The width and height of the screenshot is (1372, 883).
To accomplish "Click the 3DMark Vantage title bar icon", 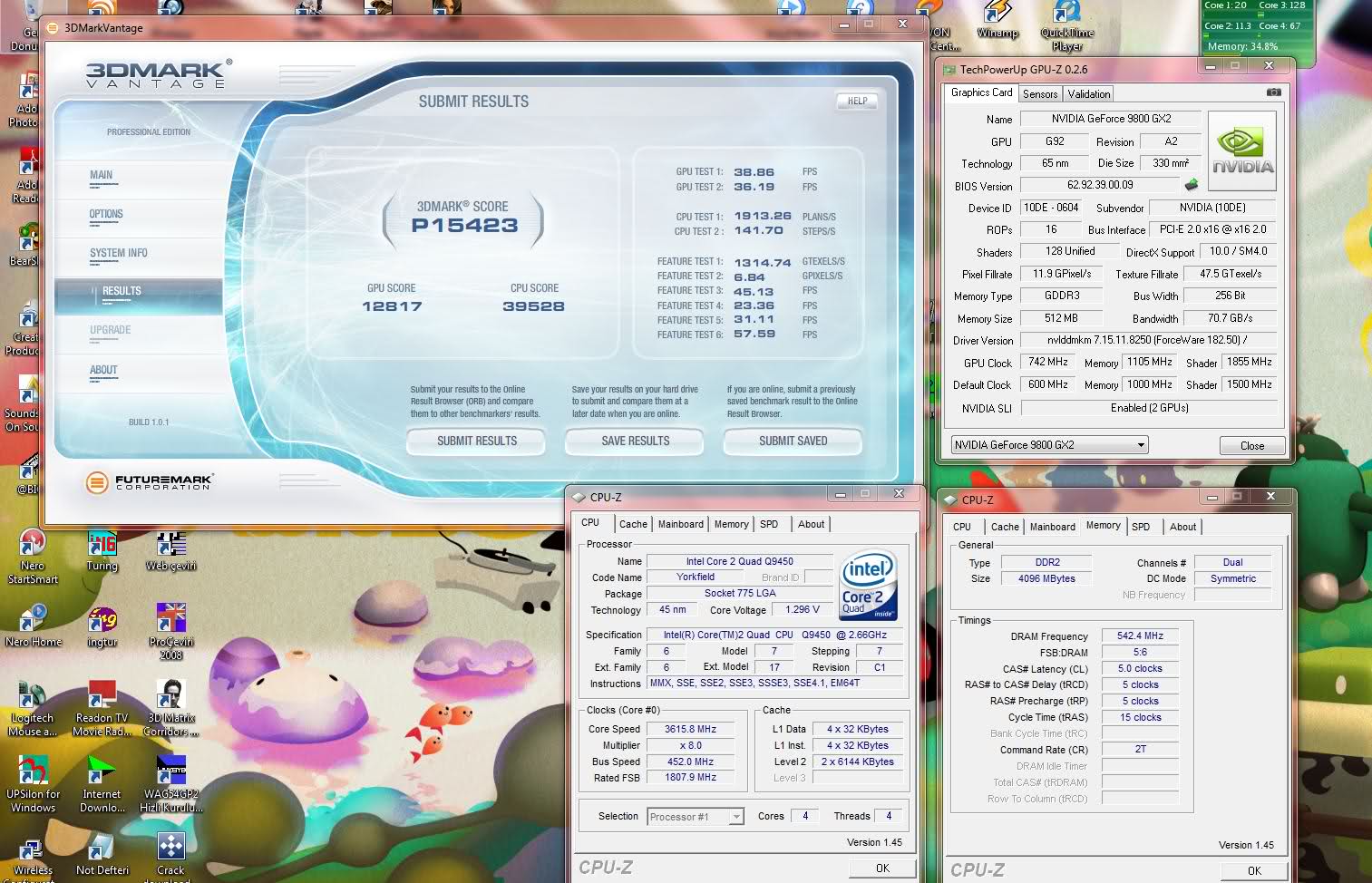I will pyautogui.click(x=53, y=28).
